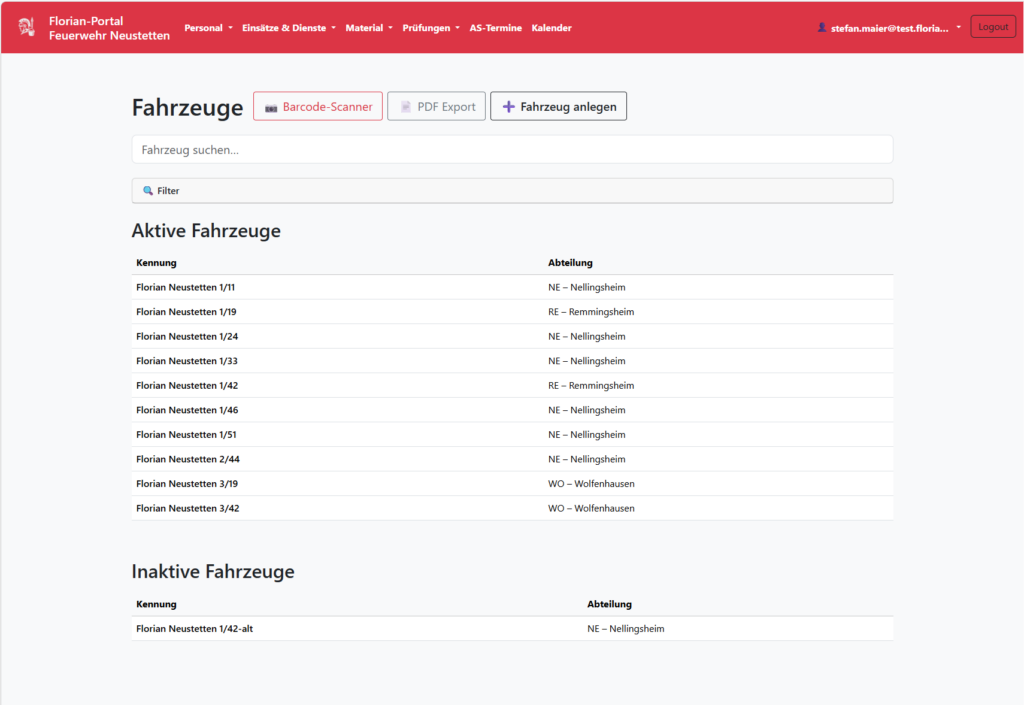Open the Kalender menu item
The width and height of the screenshot is (1024, 705).
click(552, 28)
